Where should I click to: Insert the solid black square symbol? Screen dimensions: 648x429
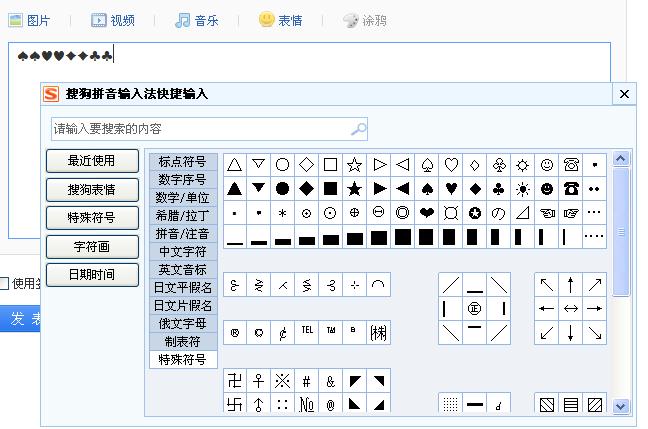331,189
